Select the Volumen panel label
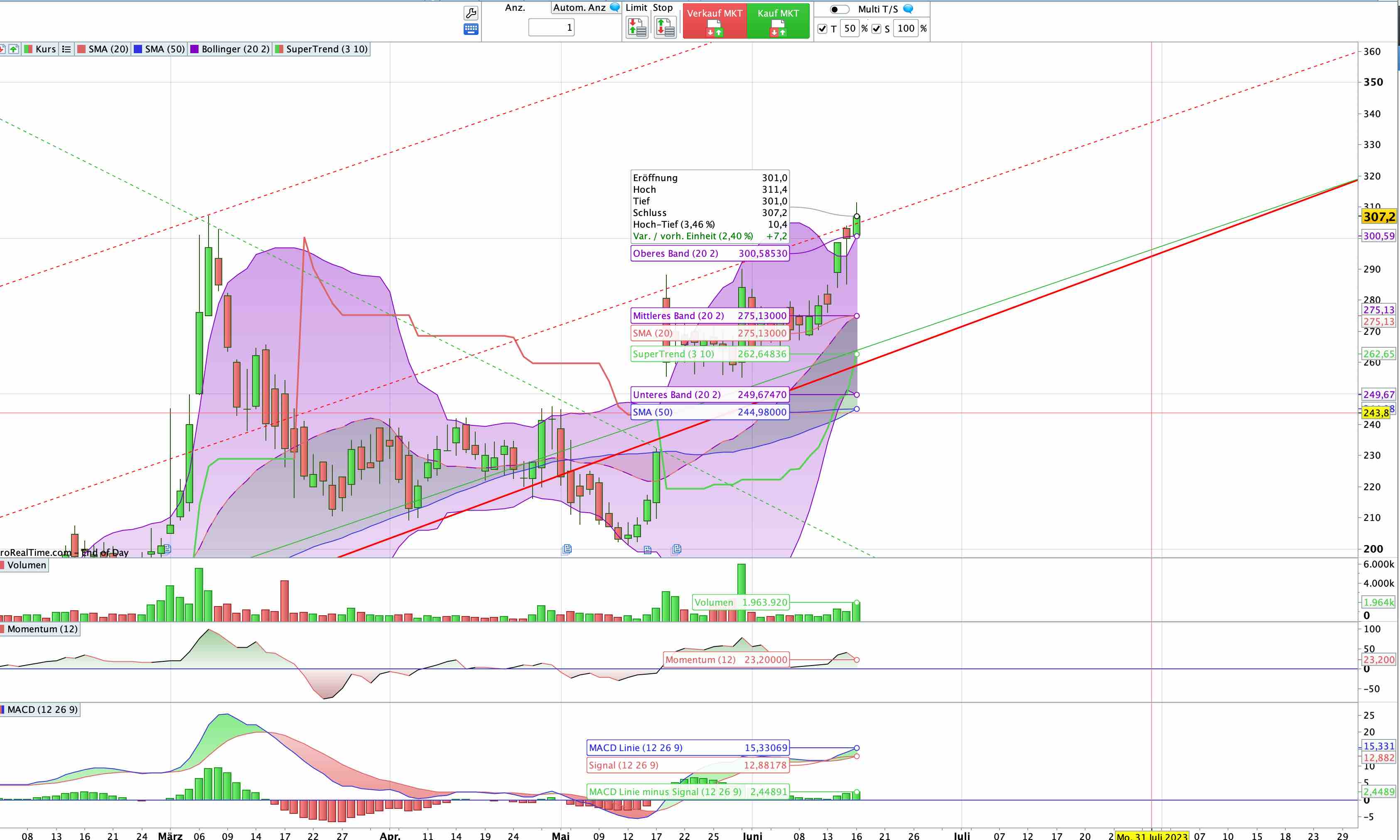 26,565
